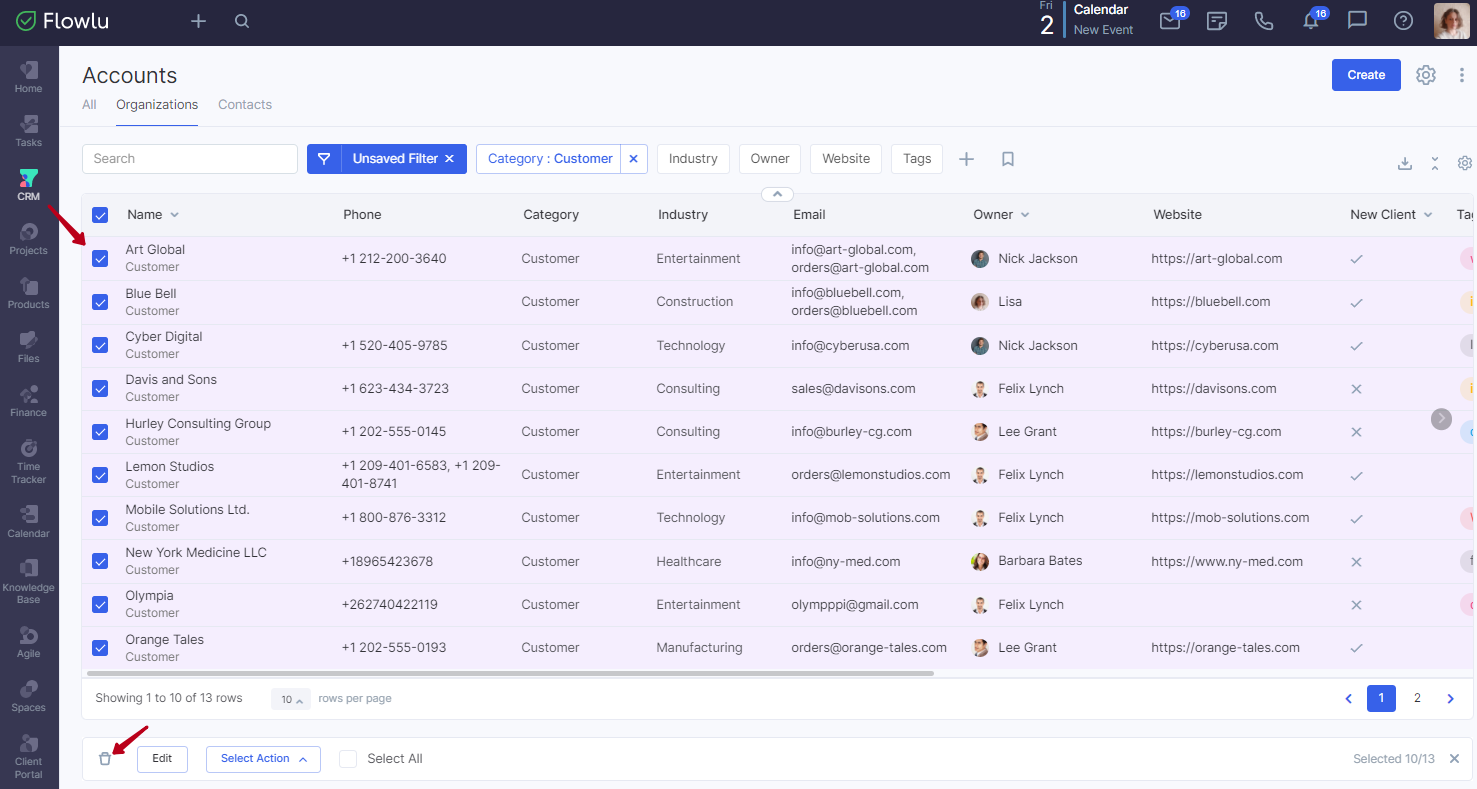
Task: Go to next page arrow
Action: point(1450,698)
